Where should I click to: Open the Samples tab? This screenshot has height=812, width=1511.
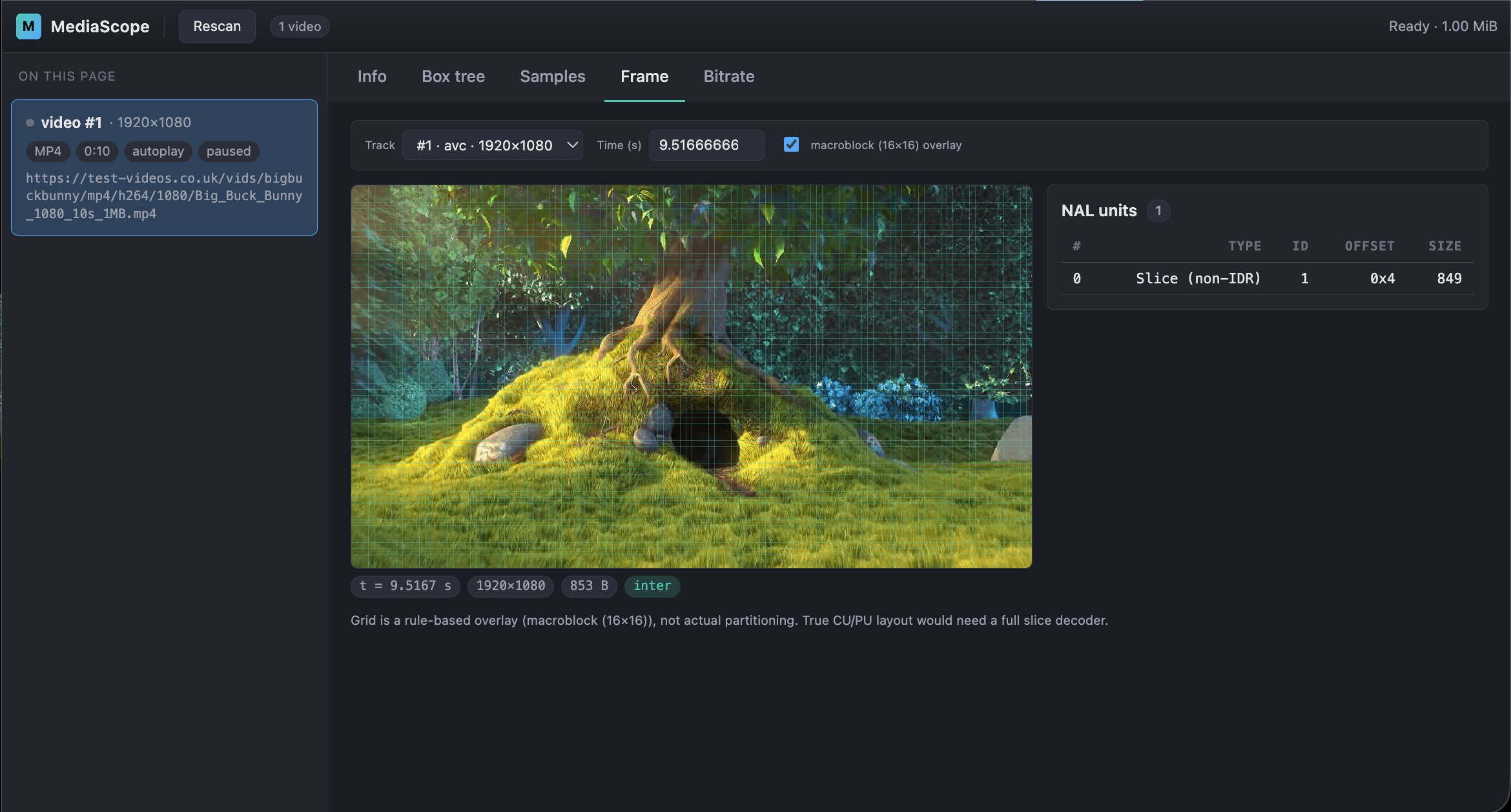tap(553, 76)
